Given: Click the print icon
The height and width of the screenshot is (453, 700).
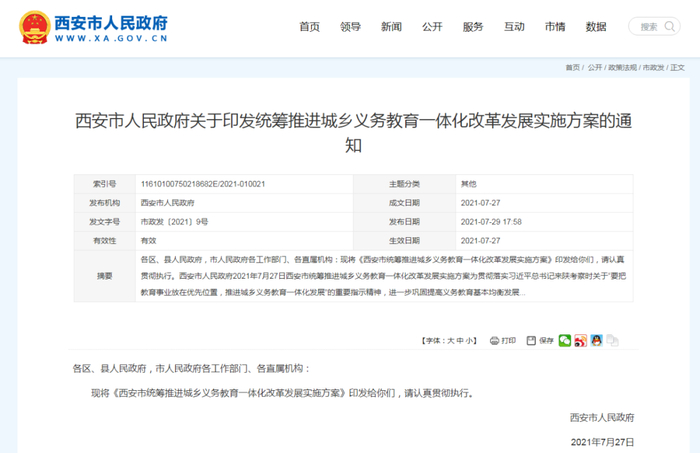Looking at the screenshot, I should (x=493, y=341).
